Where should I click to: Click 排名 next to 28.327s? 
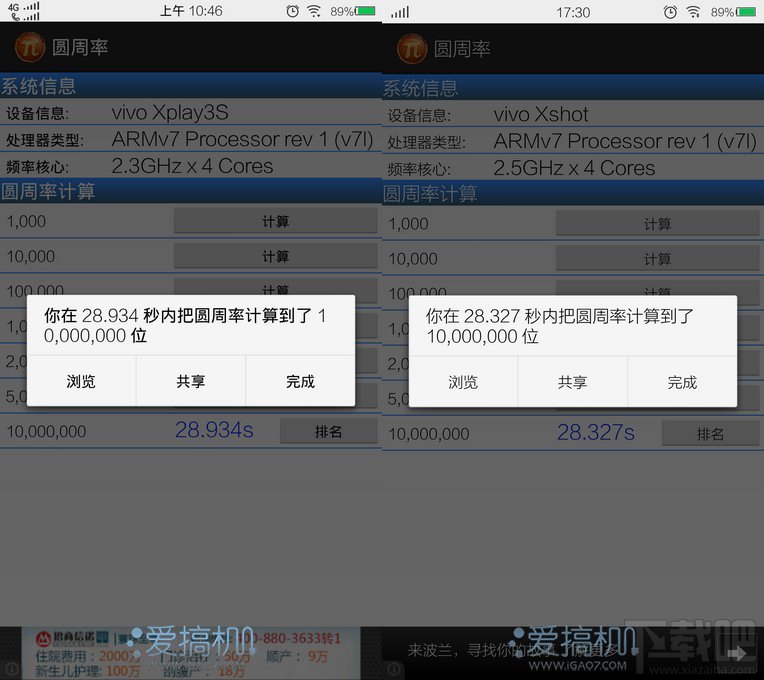[x=710, y=434]
